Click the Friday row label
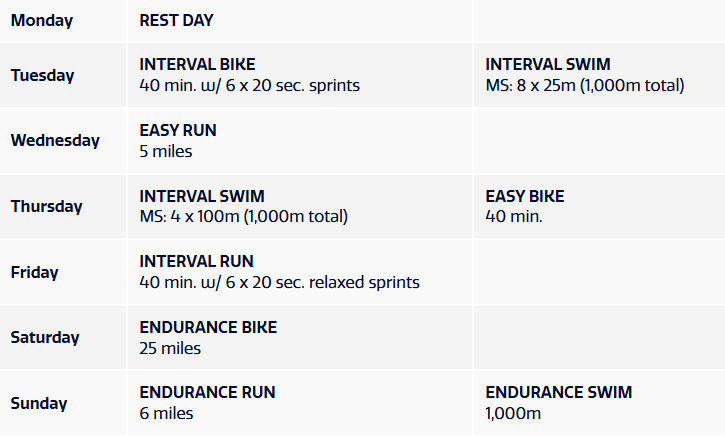Image resolution: width=725 pixels, height=436 pixels. pyautogui.click(x=35, y=272)
